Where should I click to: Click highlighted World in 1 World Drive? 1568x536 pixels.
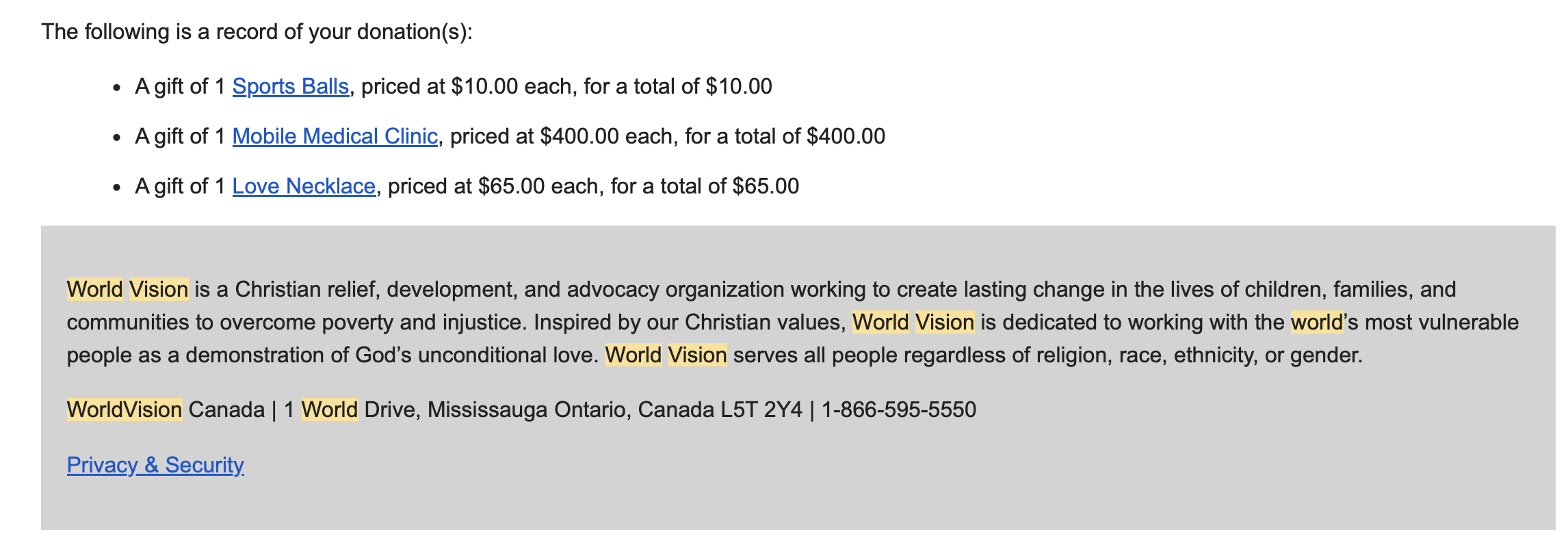click(x=330, y=410)
